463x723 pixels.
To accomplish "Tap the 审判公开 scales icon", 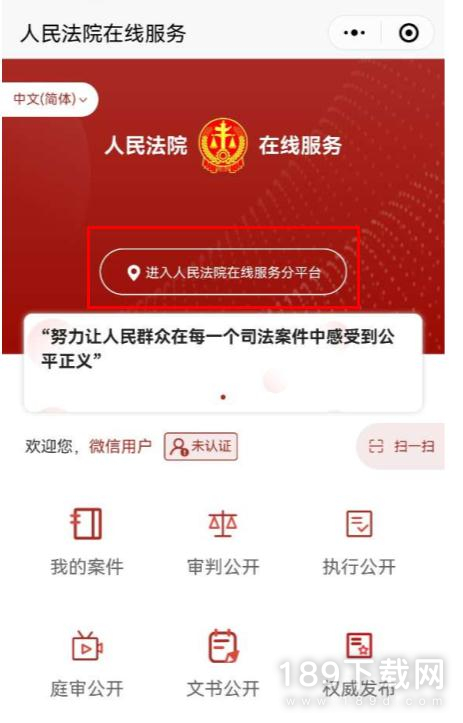I will pyautogui.click(x=223, y=524).
